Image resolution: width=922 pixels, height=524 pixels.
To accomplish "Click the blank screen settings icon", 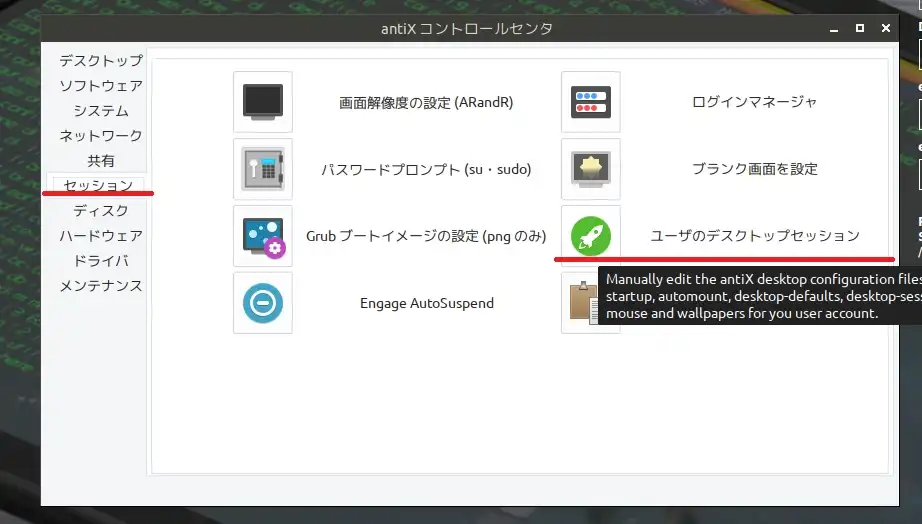I will coord(590,169).
